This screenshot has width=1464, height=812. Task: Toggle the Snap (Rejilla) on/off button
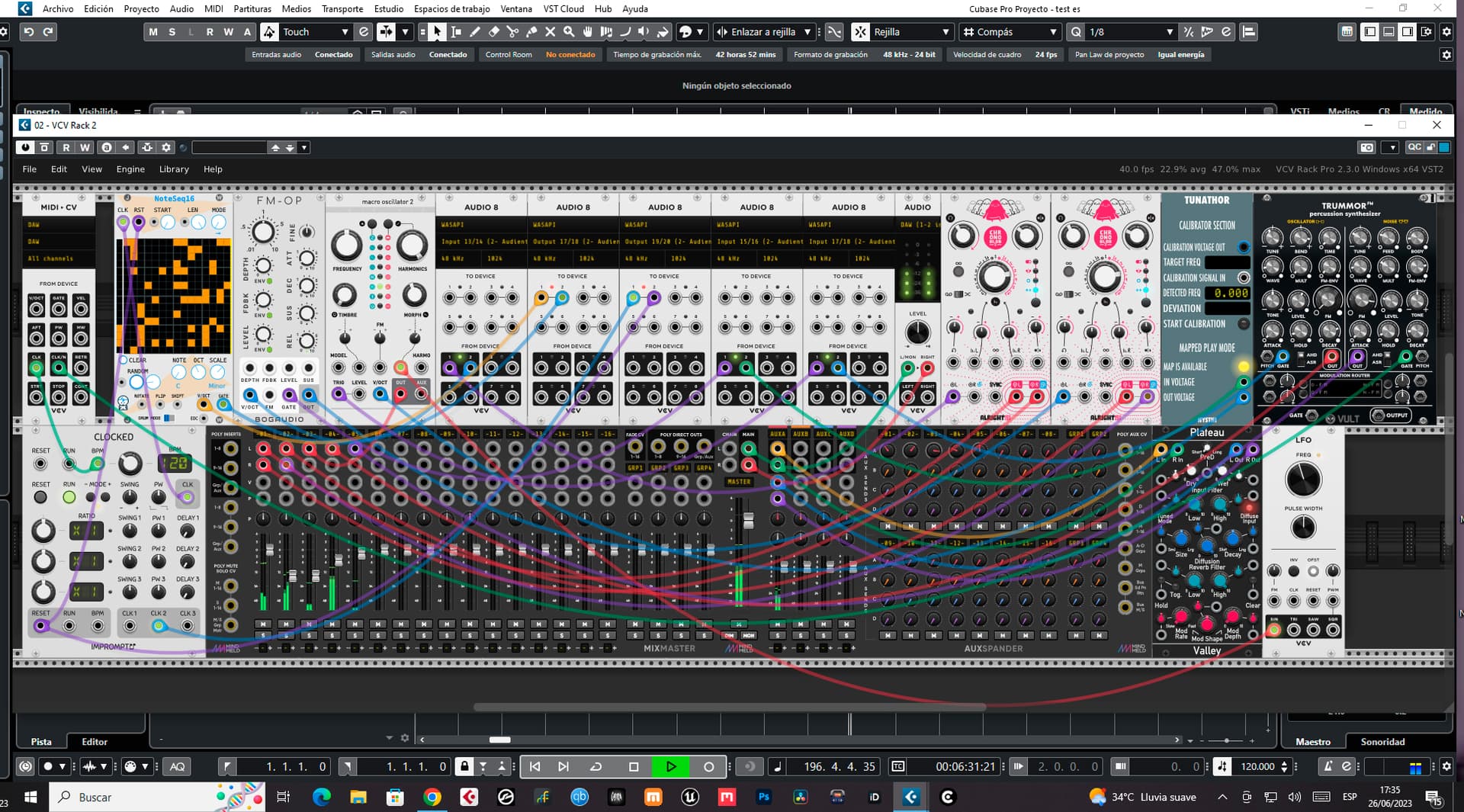(x=860, y=32)
